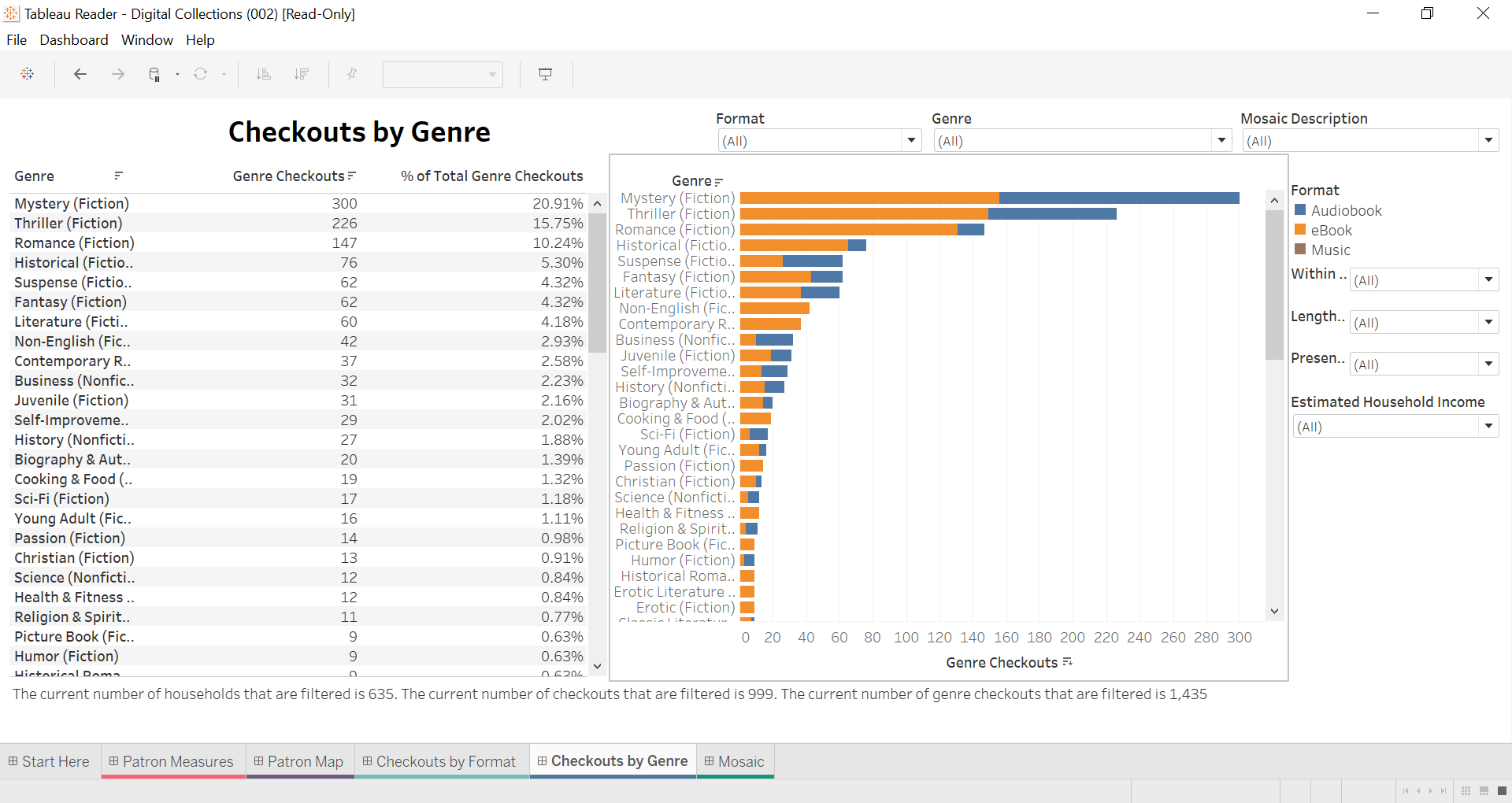This screenshot has width=1512, height=803.
Task: Click the Thriller (Fiction) eBook bar segment
Action: (x=864, y=214)
